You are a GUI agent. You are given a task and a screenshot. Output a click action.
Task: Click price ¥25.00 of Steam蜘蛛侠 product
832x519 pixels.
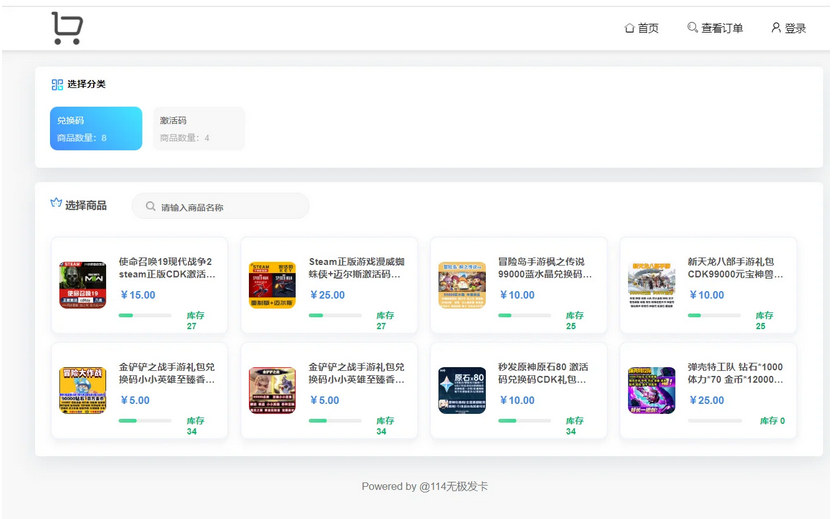click(327, 295)
